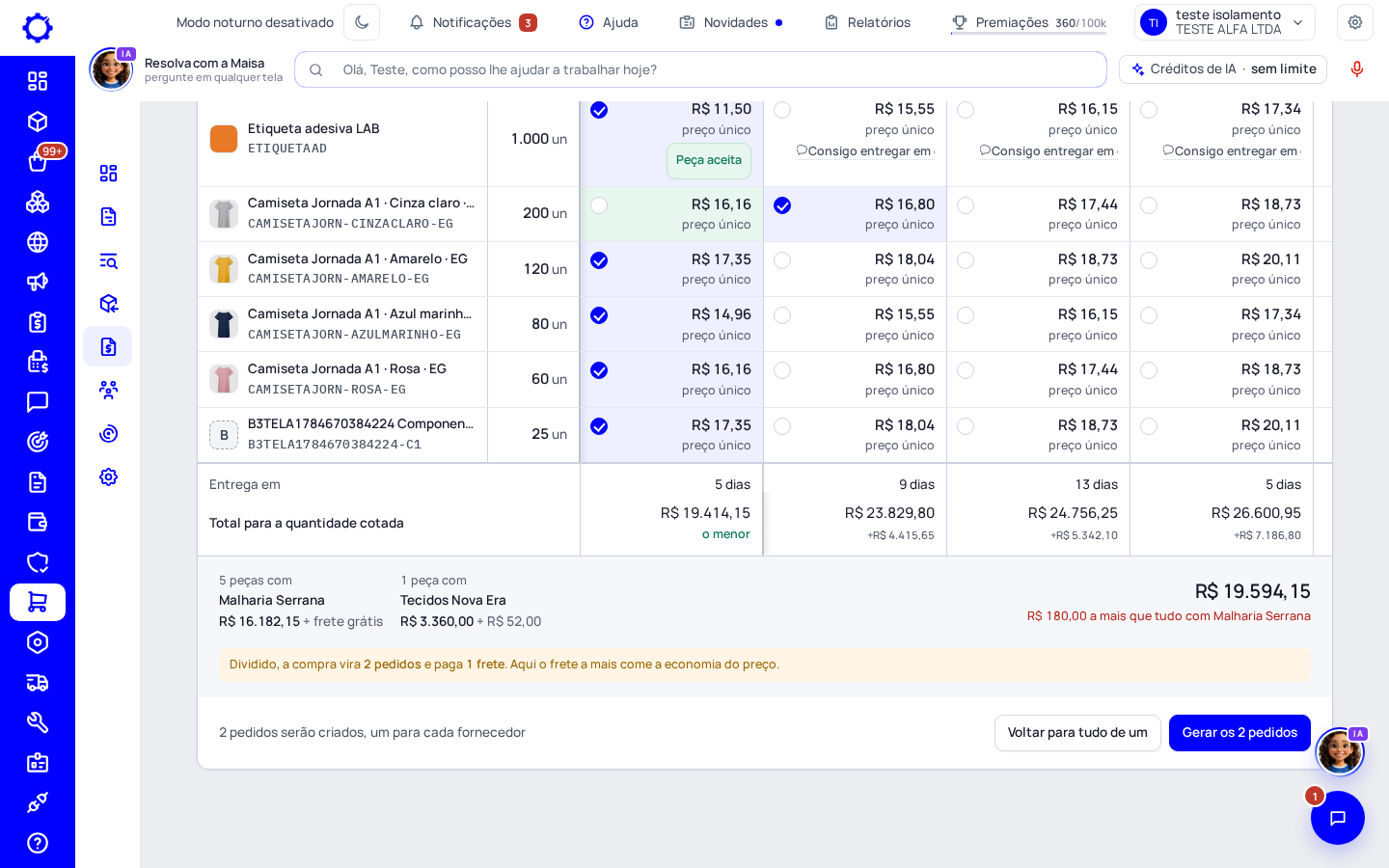
Task: Open the shopping bag icon with 99+ badge
Action: (x=38, y=161)
